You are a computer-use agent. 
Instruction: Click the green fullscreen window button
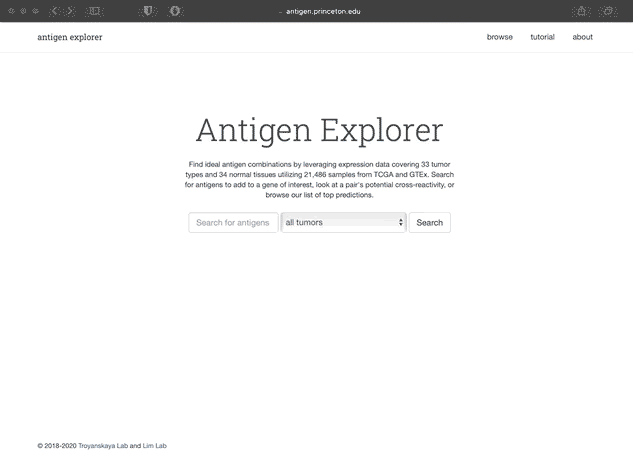click(x=37, y=11)
